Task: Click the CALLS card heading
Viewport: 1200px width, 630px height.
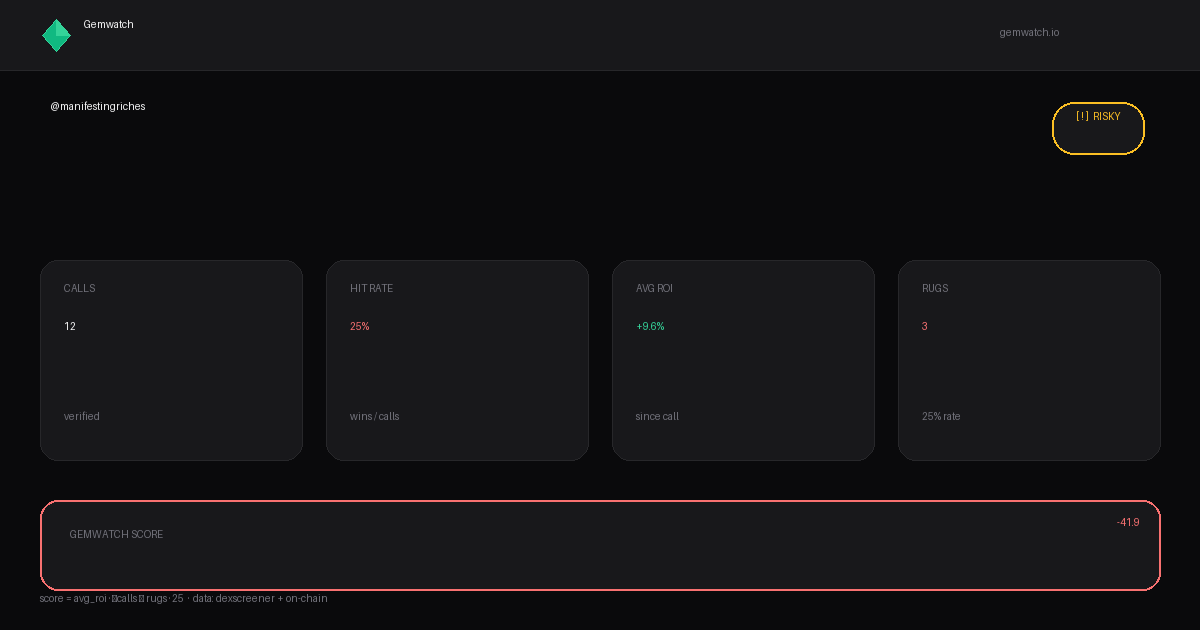Action: pyautogui.click(x=80, y=288)
